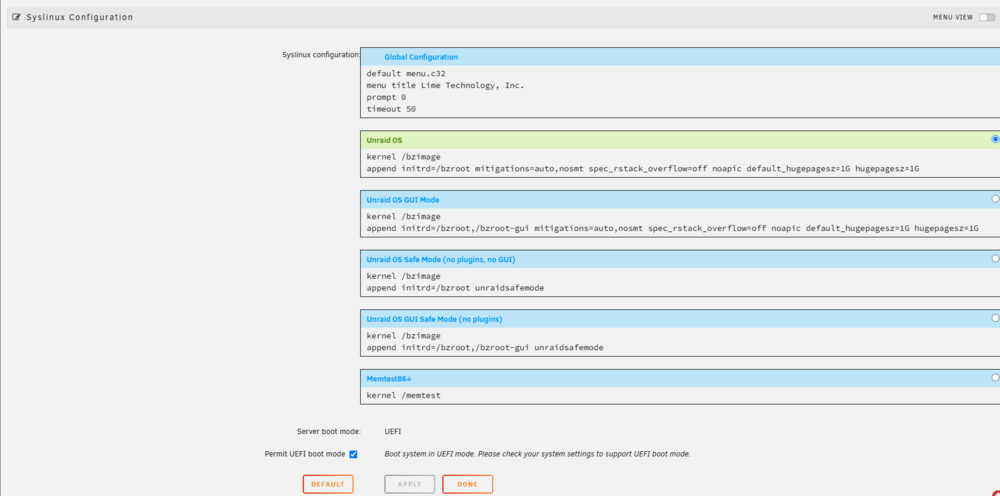The height and width of the screenshot is (496, 1000).
Task: Click the DEFAULT button
Action: [328, 485]
